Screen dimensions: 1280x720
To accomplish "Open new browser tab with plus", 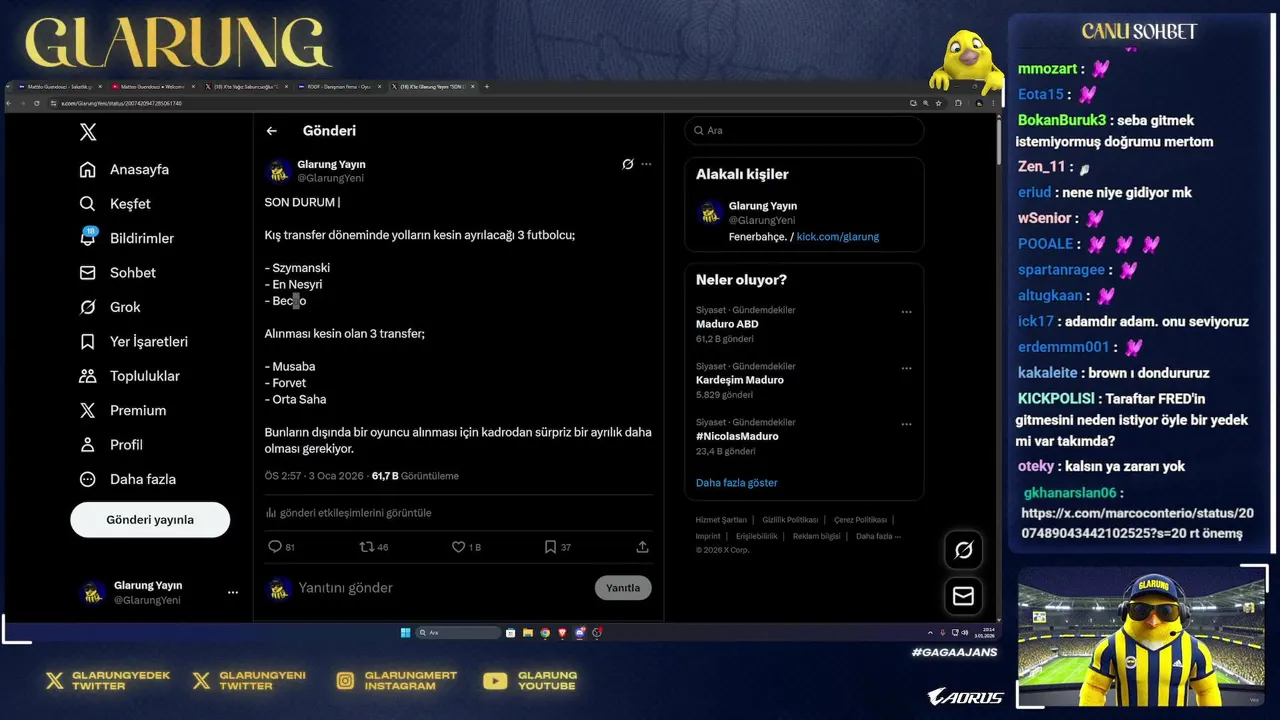I will (x=487, y=87).
